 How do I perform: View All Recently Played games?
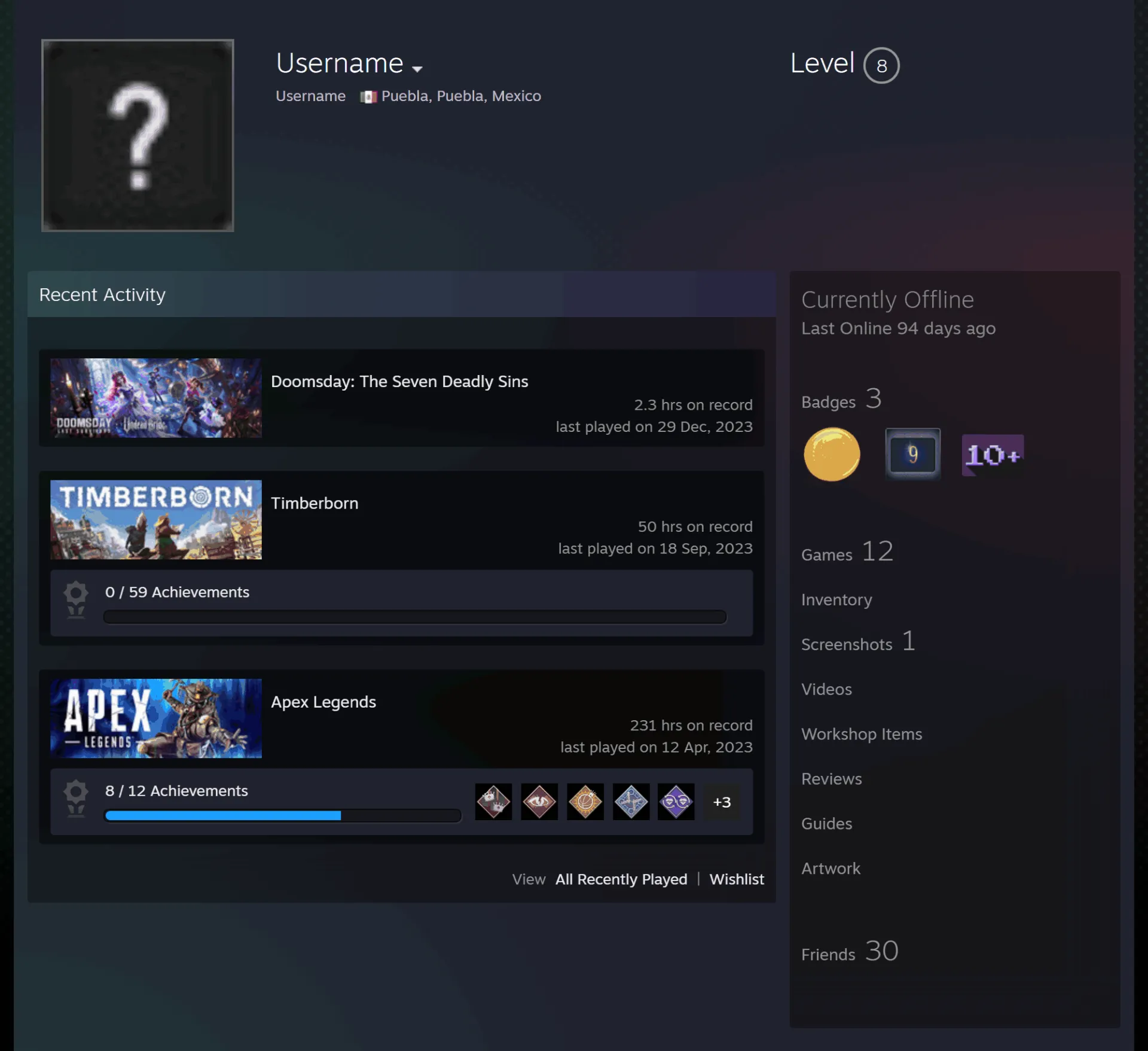(x=621, y=879)
